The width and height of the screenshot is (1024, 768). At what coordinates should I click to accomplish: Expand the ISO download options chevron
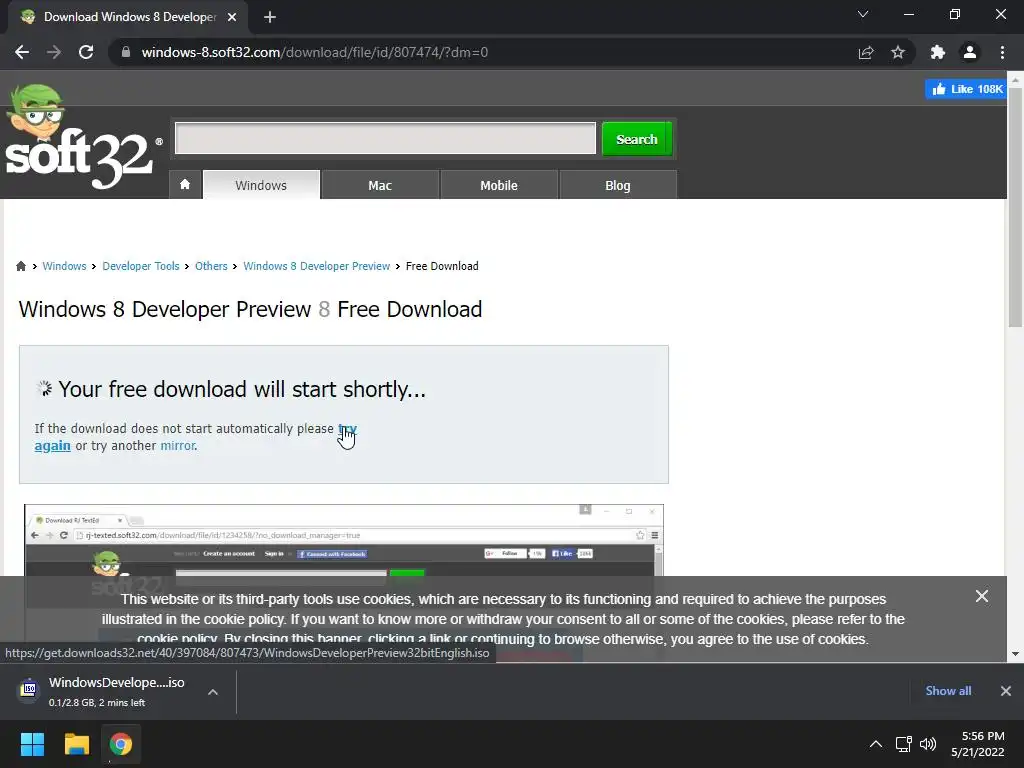213,692
